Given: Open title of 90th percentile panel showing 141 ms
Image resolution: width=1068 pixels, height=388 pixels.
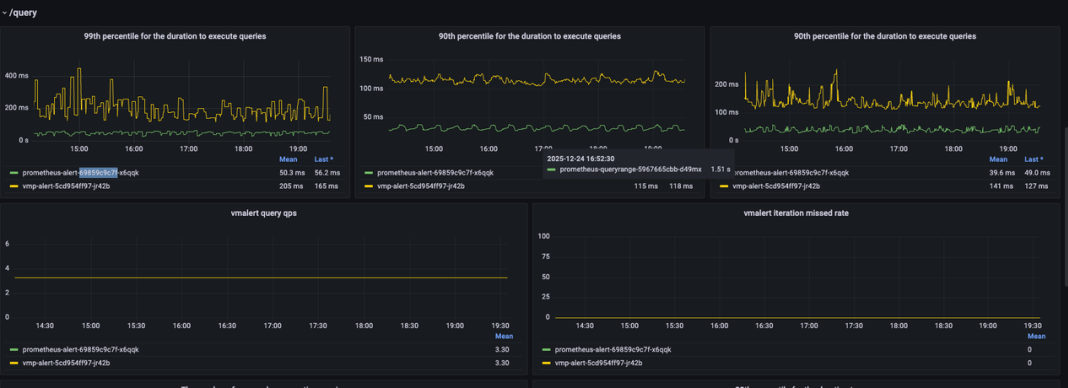Looking at the screenshot, I should pos(885,36).
